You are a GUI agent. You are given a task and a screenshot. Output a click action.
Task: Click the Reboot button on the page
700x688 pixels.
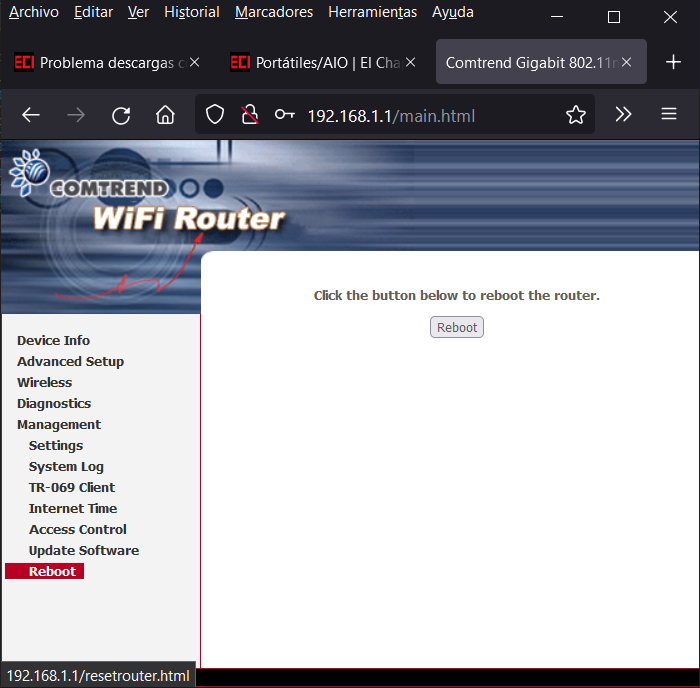click(457, 327)
